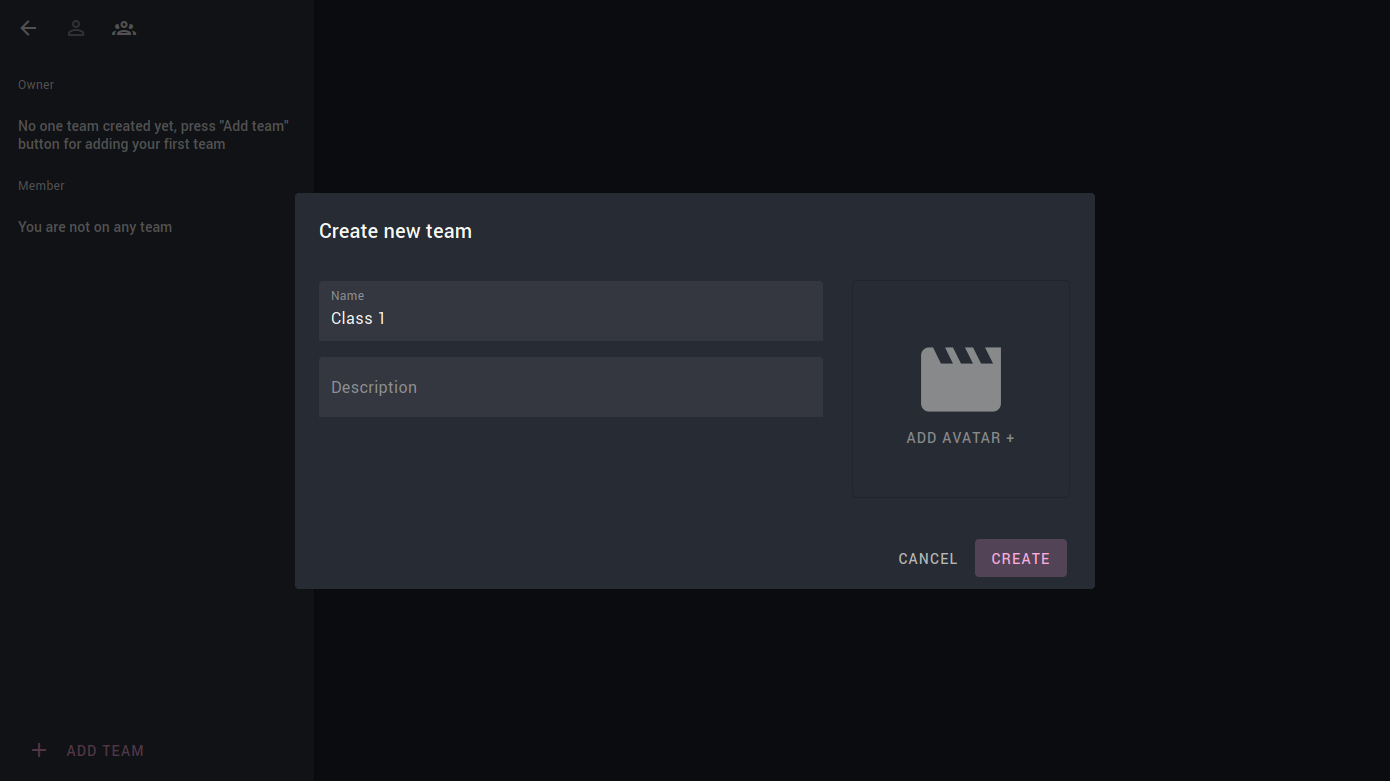This screenshot has width=1390, height=781.
Task: Open the single person profile tab
Action: click(x=76, y=28)
